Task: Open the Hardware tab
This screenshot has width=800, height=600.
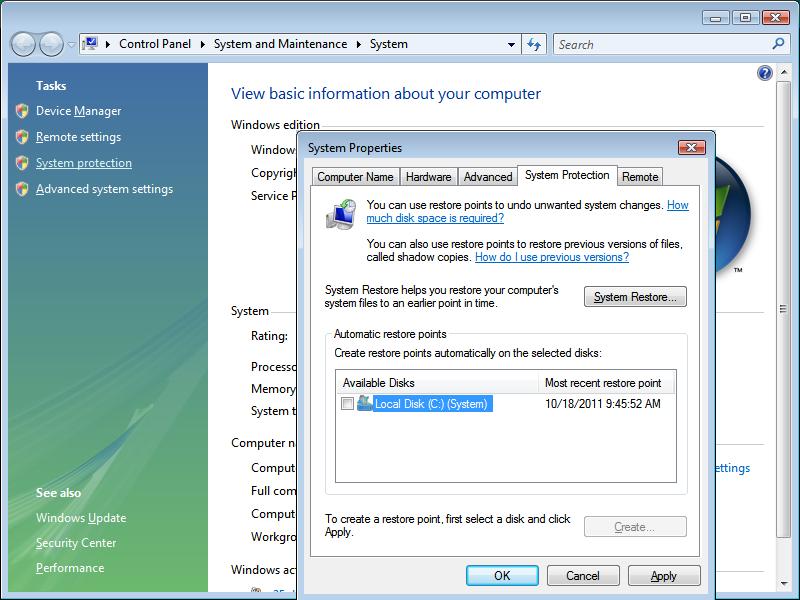Action: 428,177
